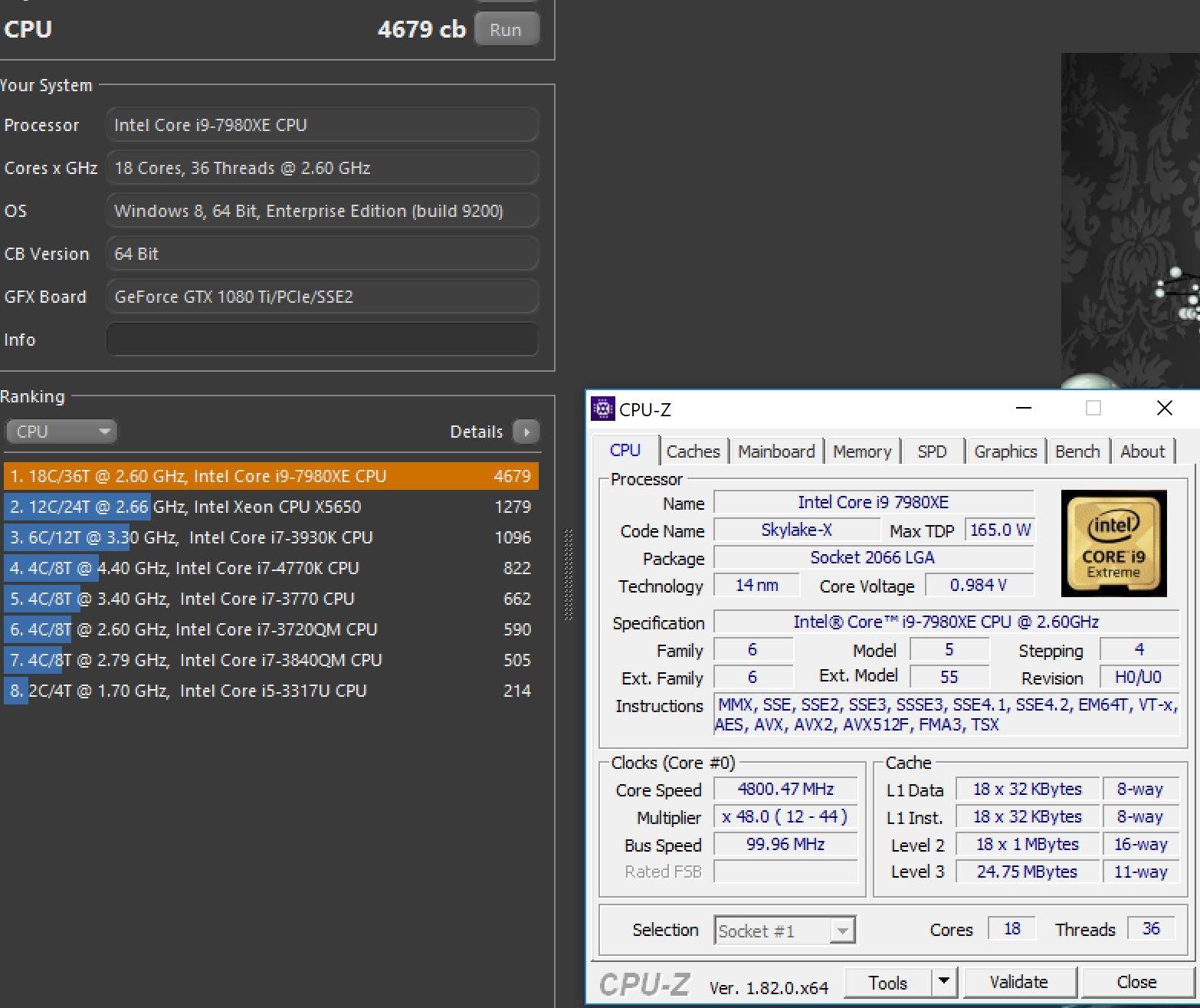The image size is (1200, 1008).
Task: Select ranking row 4 Intel Core i7-4770K
Action: tap(271, 568)
